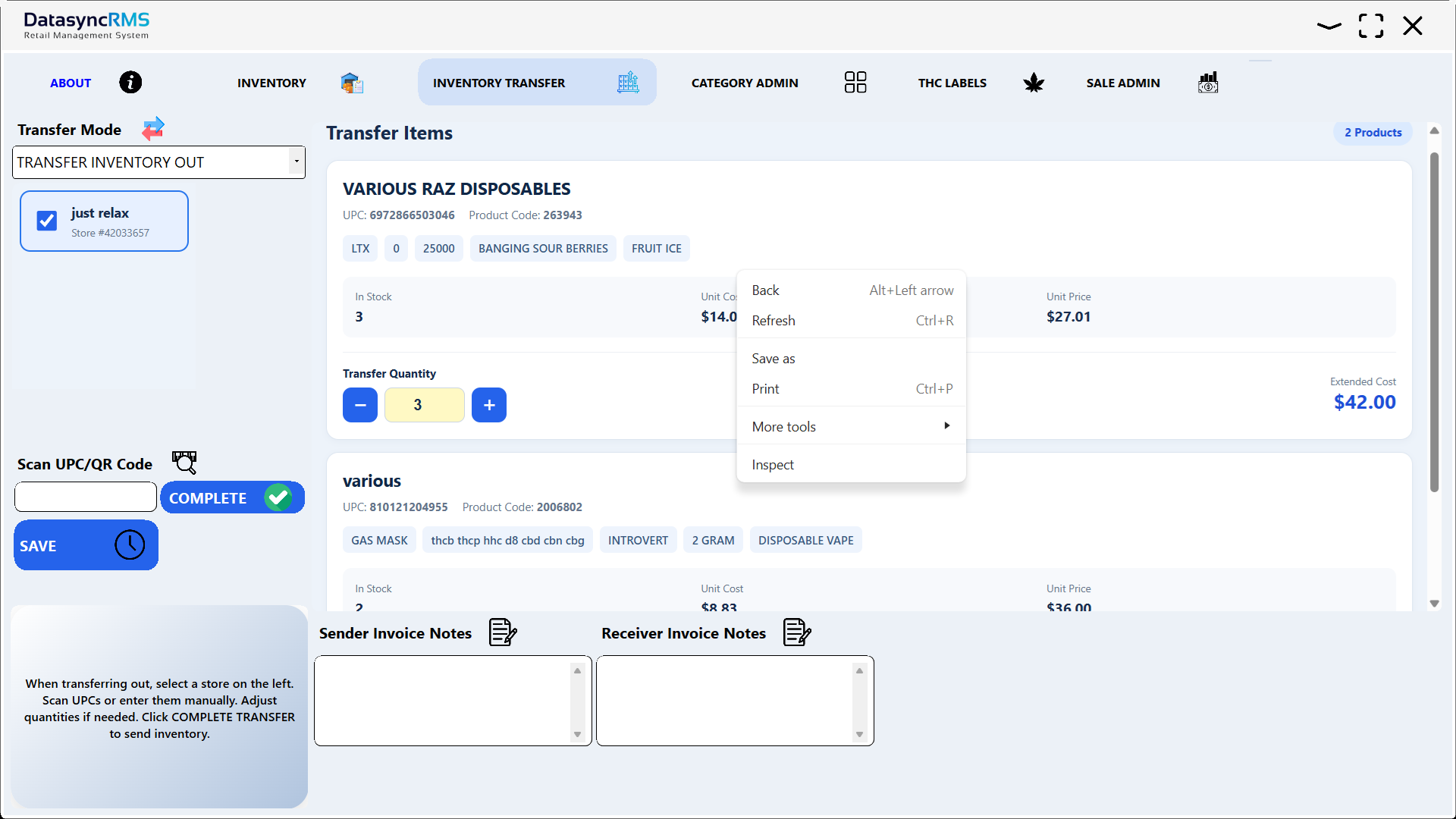The width and height of the screenshot is (1456, 819).
Task: Click the 2 Products badge
Action: tap(1373, 133)
